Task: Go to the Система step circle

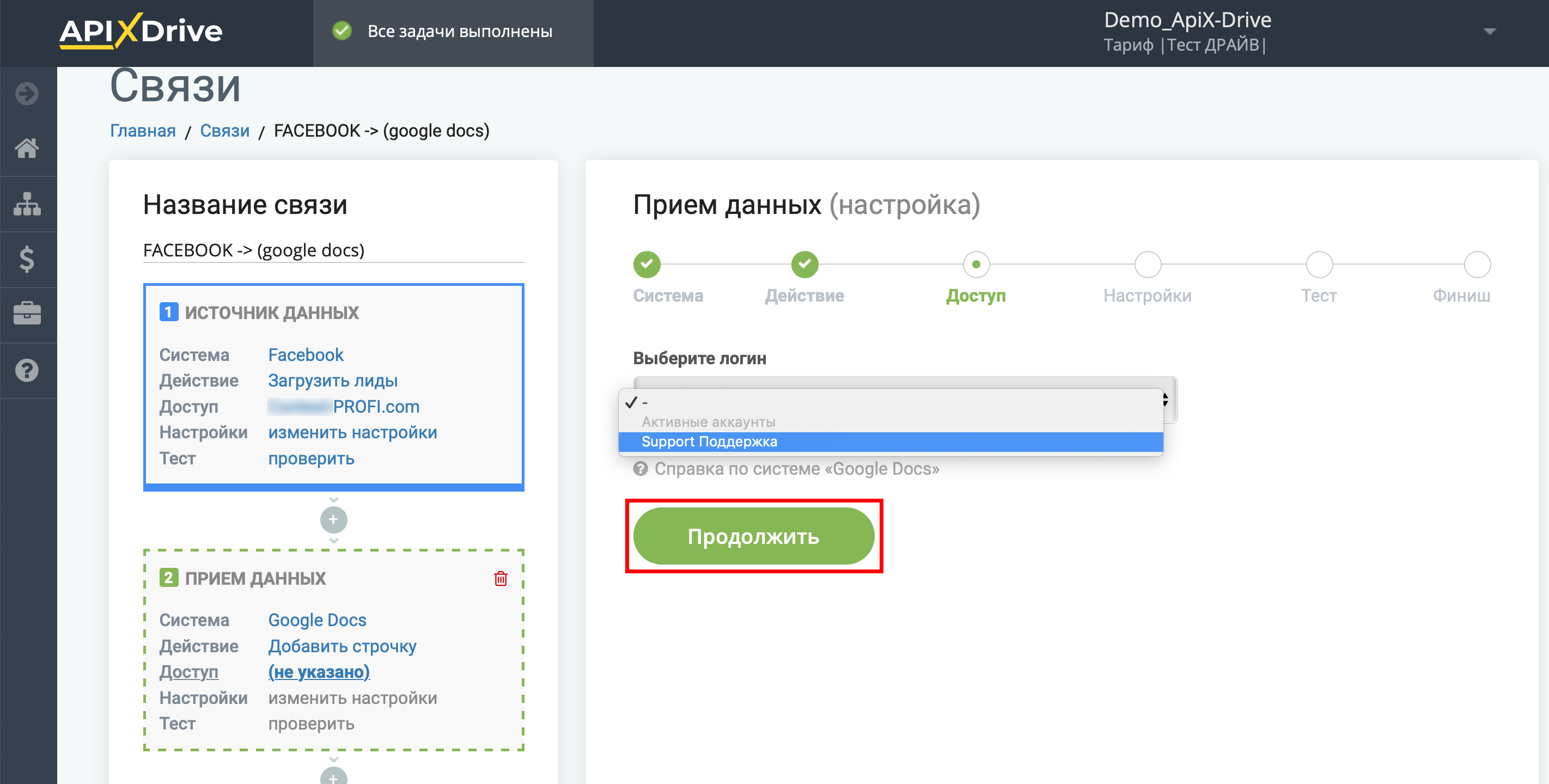Action: click(647, 265)
